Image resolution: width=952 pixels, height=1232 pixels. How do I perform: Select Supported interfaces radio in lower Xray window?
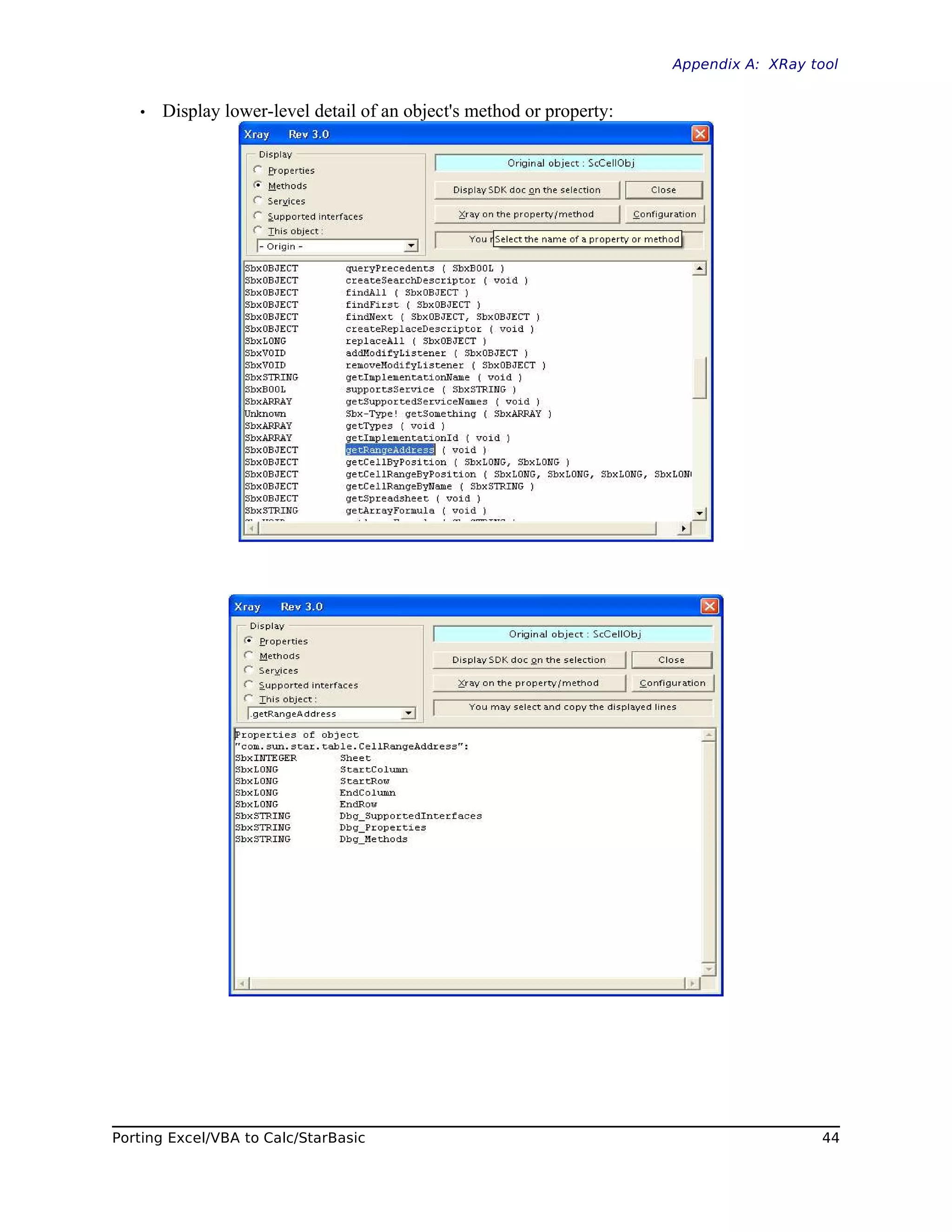click(249, 685)
